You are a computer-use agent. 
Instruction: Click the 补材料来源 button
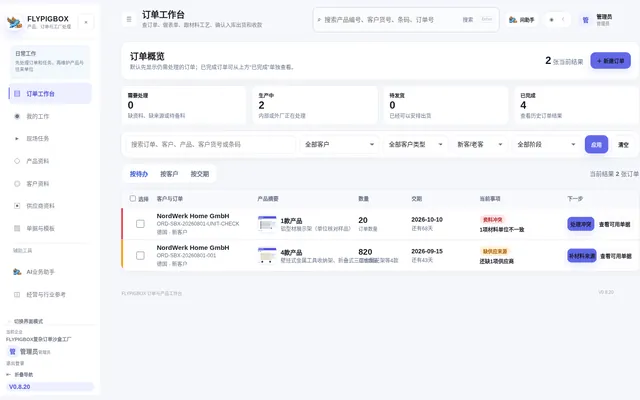(582, 256)
